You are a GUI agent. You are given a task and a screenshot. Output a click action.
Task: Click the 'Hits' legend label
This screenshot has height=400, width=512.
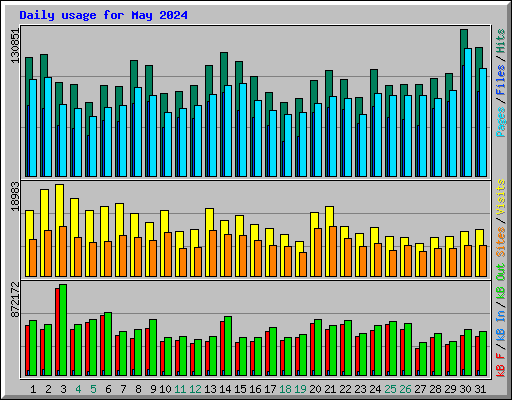coord(500,41)
